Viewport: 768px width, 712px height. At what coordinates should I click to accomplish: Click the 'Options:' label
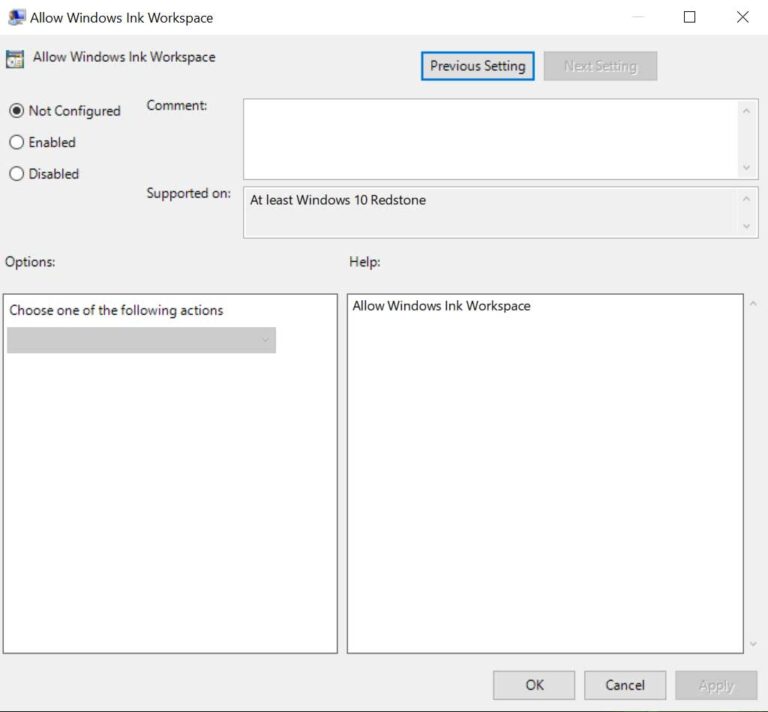(30, 261)
